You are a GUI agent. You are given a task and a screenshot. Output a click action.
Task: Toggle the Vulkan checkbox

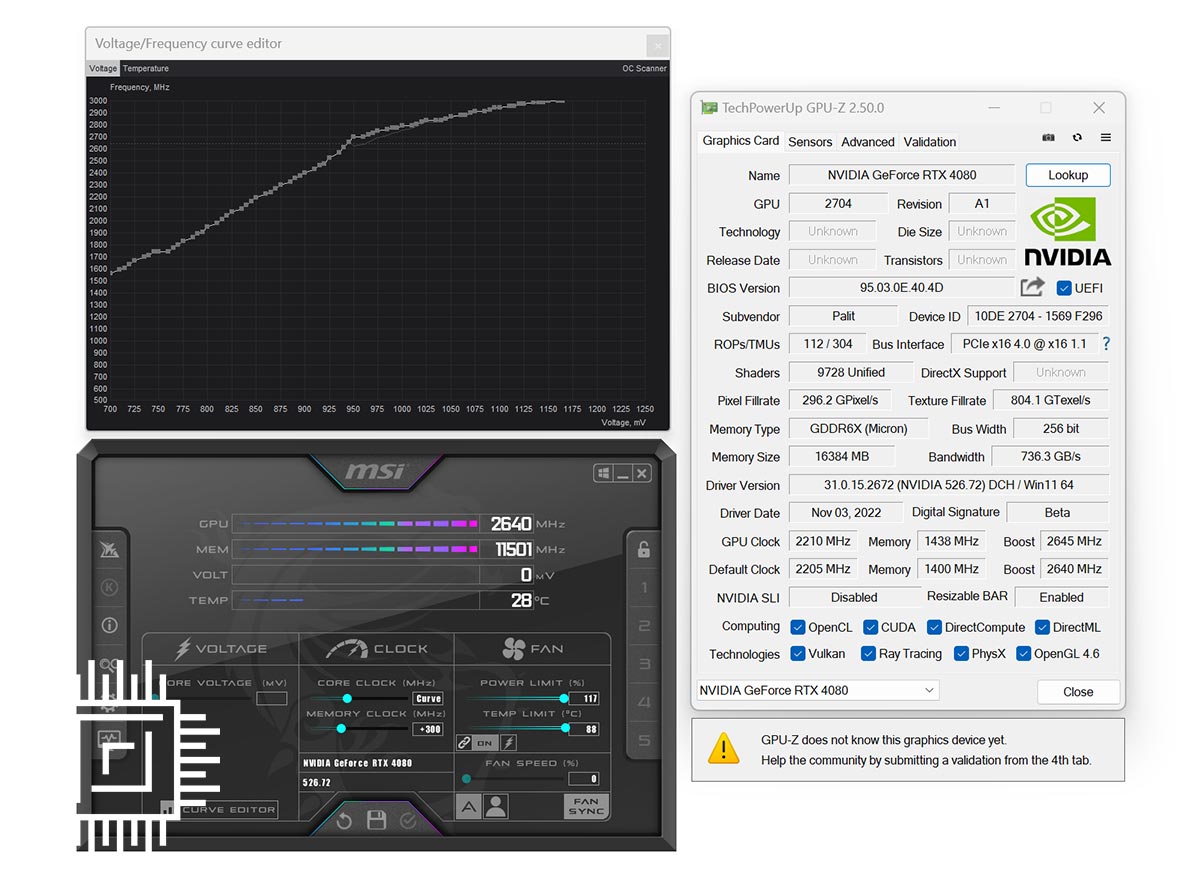click(x=798, y=653)
